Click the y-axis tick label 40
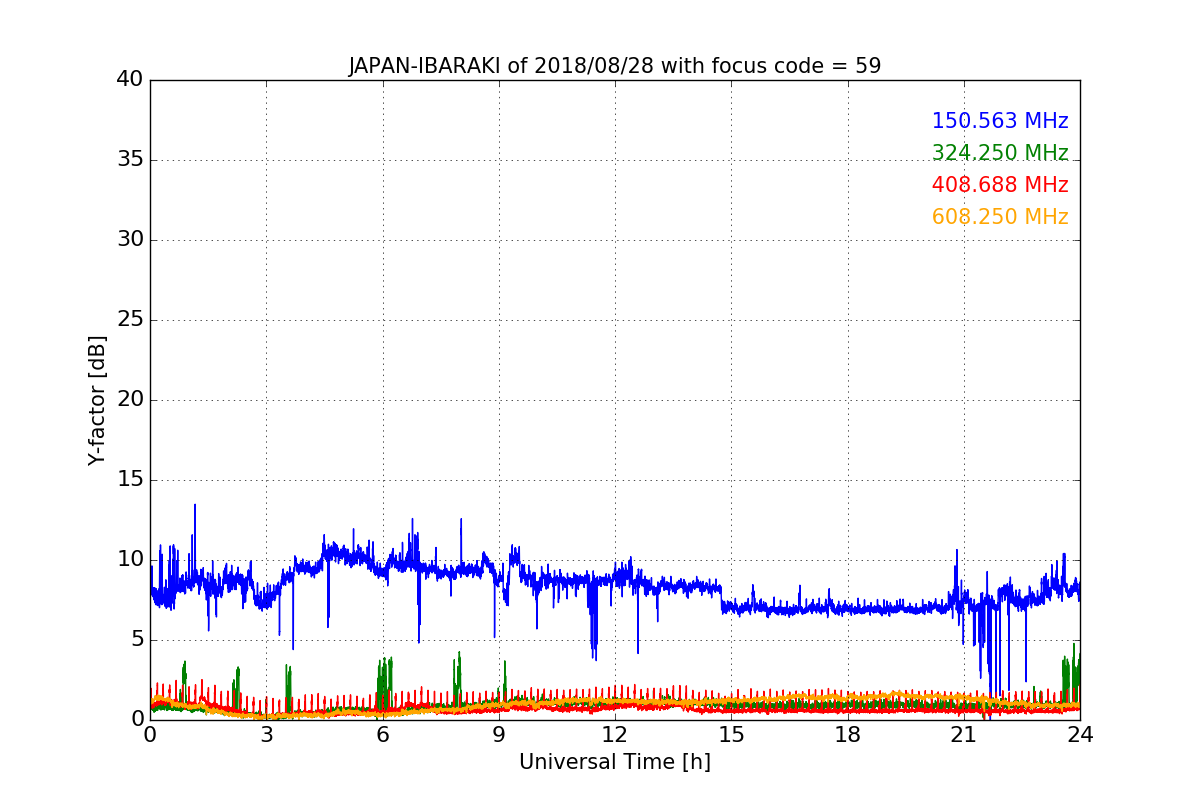This screenshot has width=1200, height=800. 130,79
